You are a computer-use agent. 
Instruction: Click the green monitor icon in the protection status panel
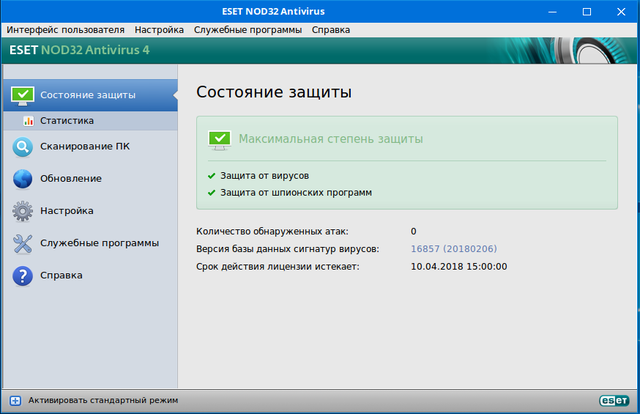(220, 140)
